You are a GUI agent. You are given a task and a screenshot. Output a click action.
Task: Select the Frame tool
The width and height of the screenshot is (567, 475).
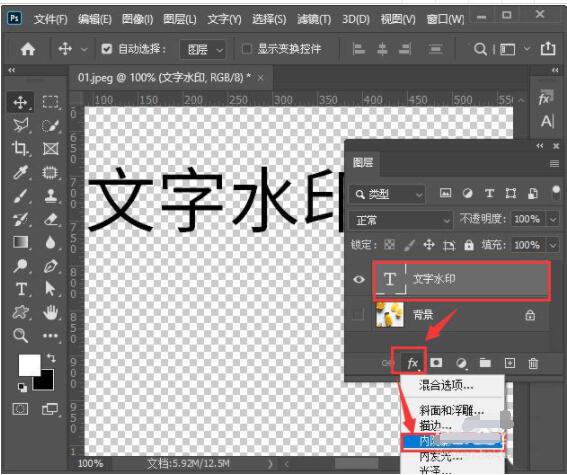50,149
